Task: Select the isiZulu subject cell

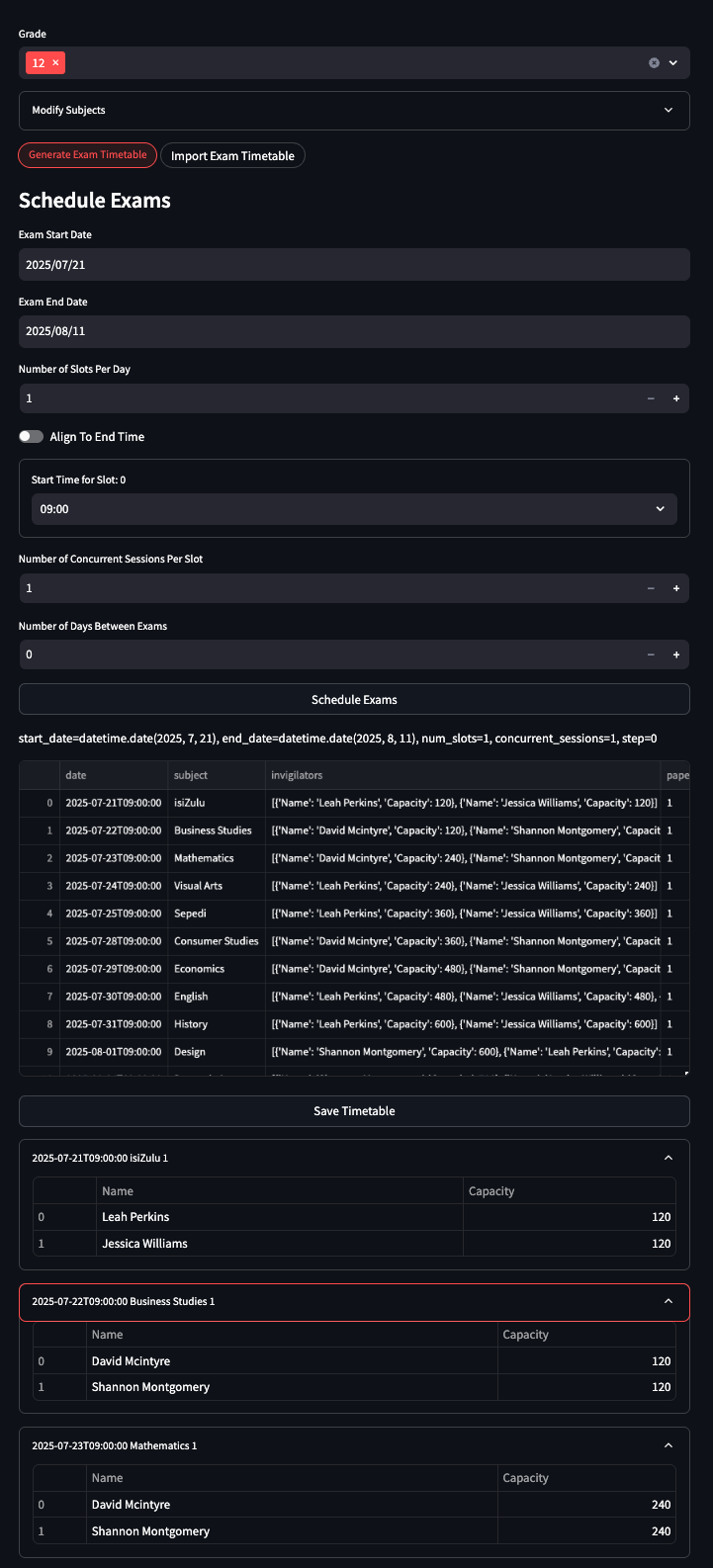Action: pos(217,803)
